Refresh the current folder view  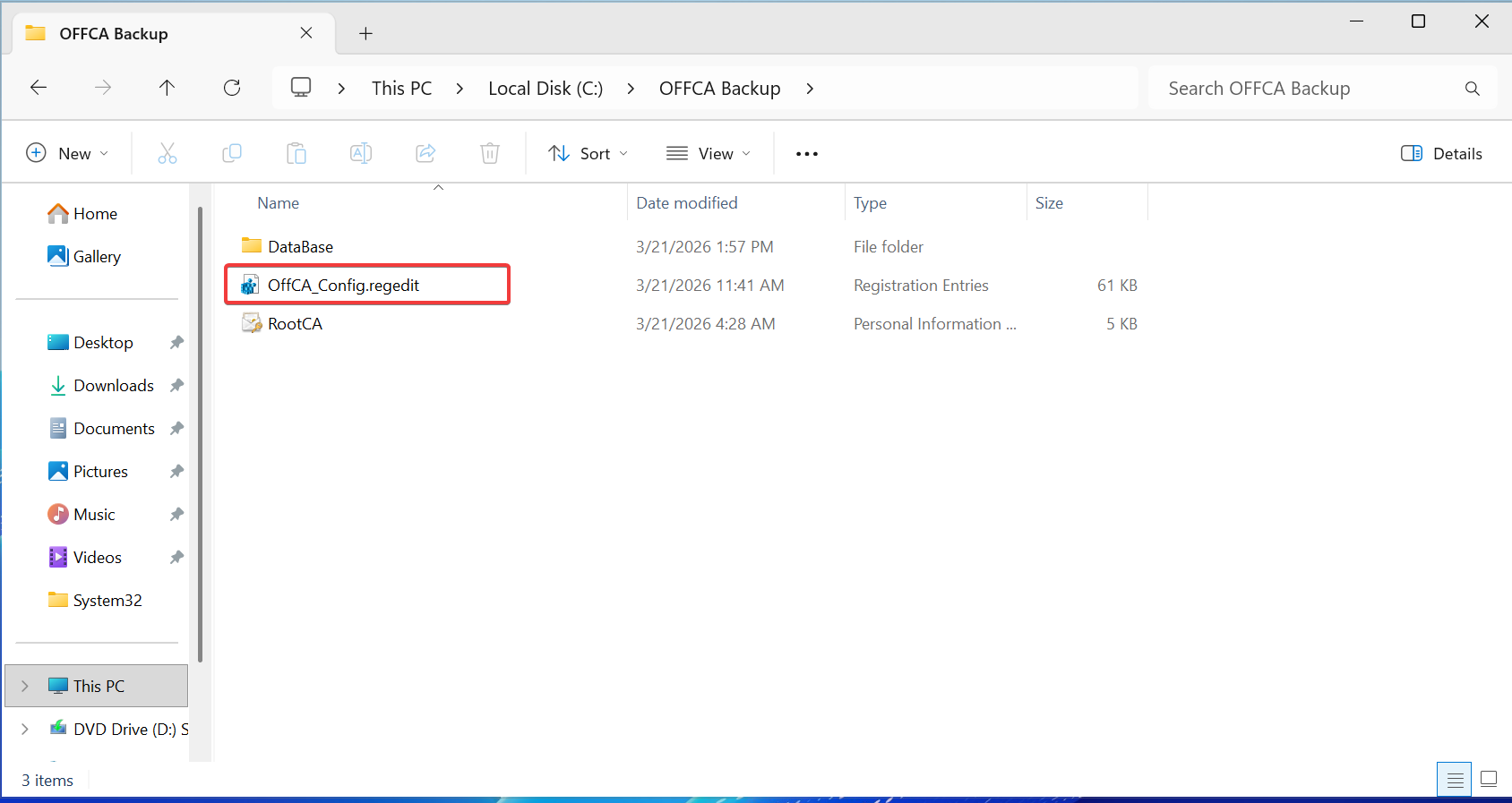click(x=232, y=88)
